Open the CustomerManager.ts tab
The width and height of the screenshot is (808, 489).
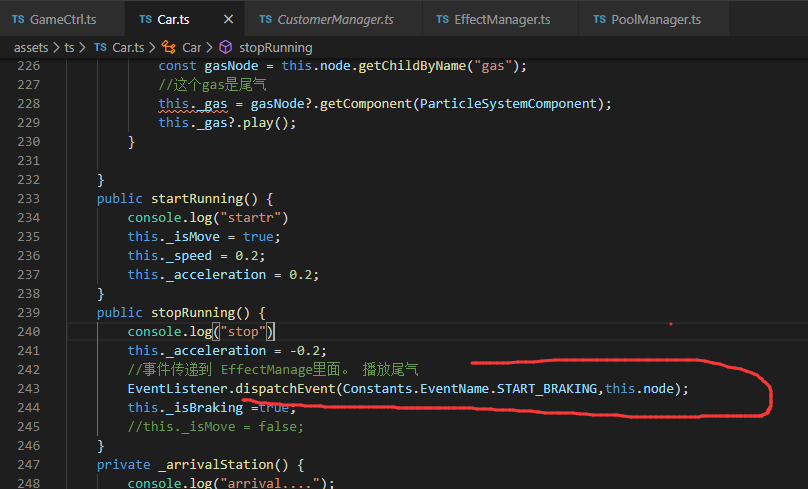(335, 20)
